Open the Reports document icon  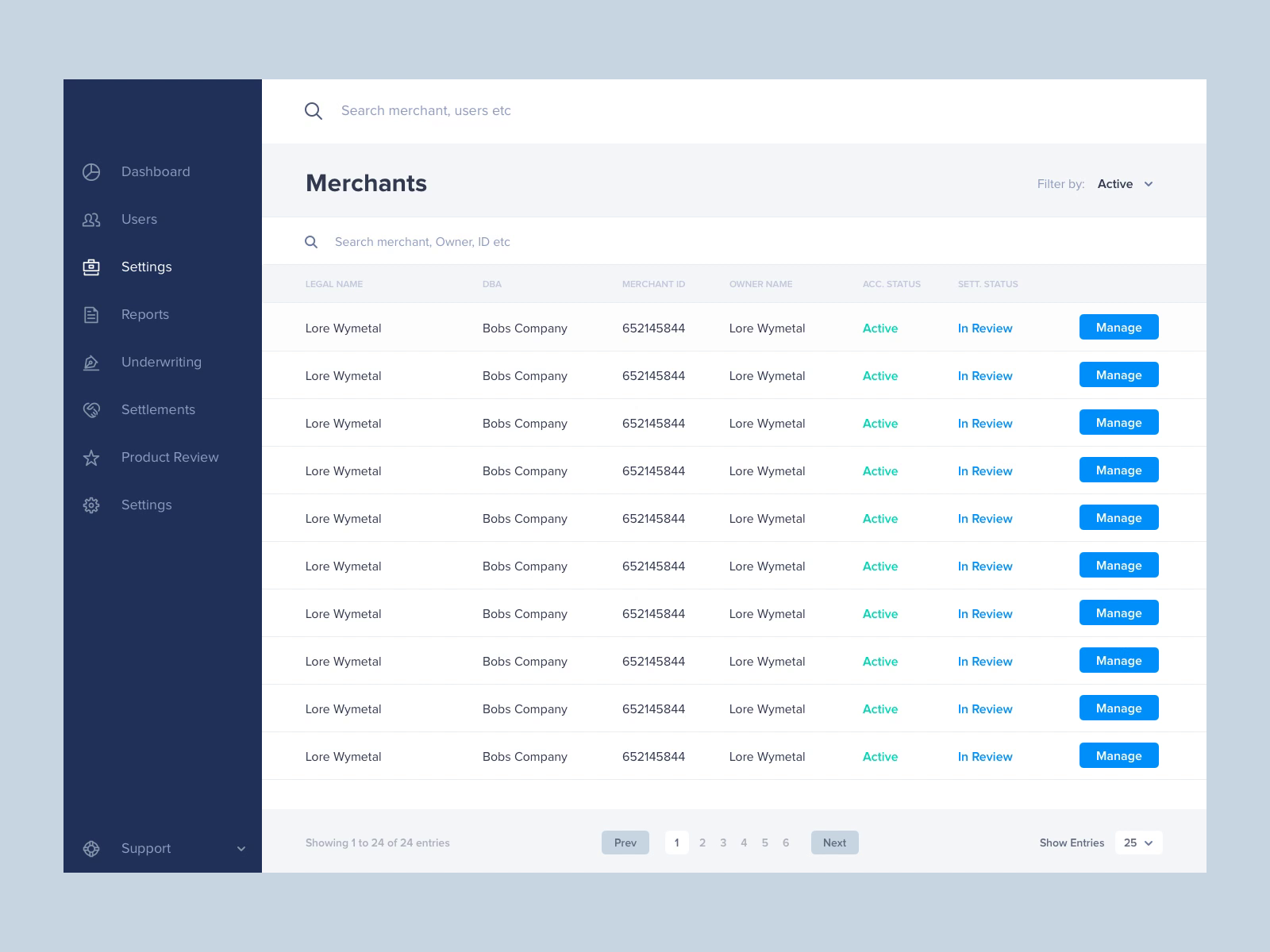[x=91, y=315]
